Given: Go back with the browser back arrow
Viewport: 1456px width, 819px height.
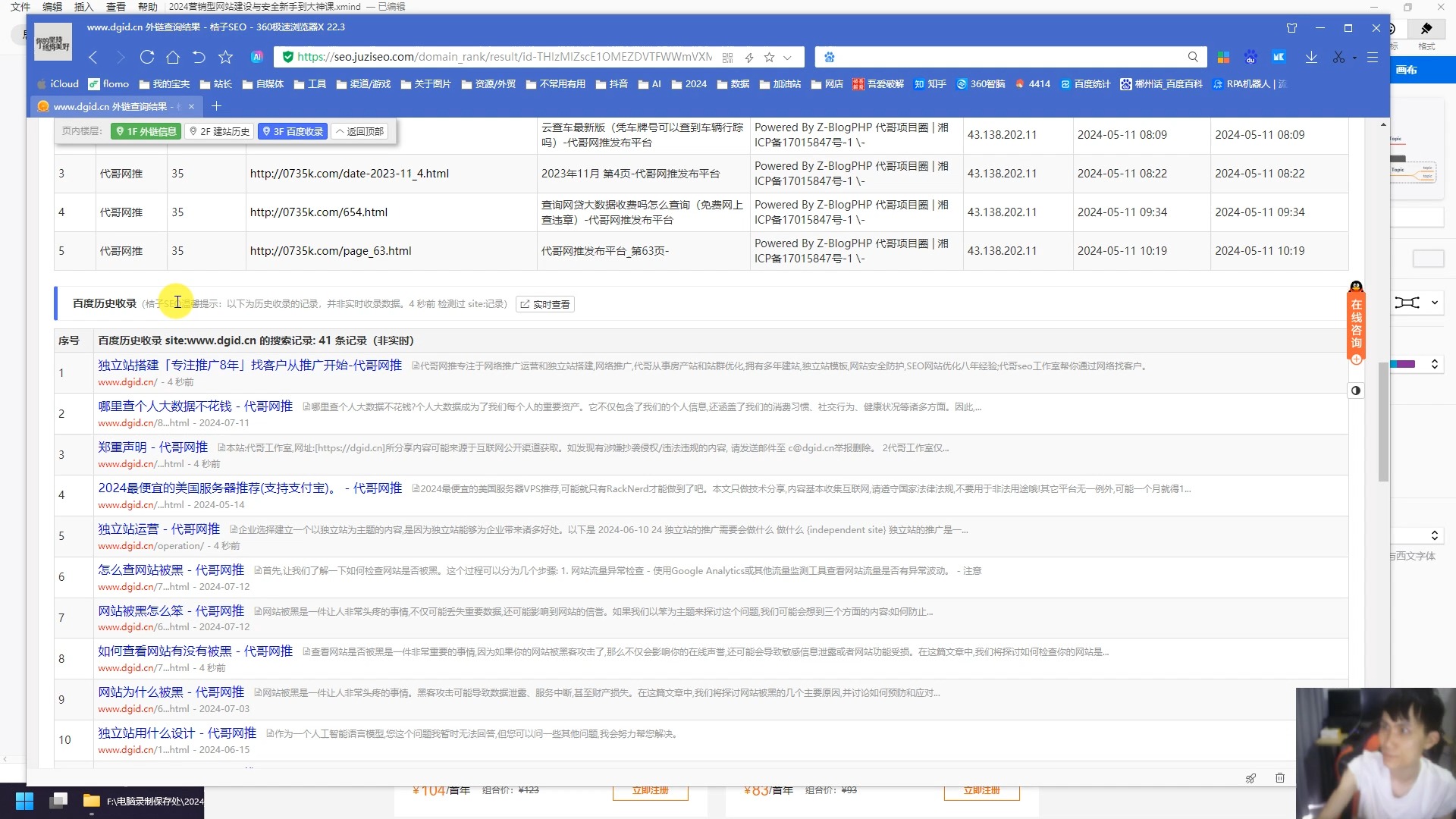Looking at the screenshot, I should pyautogui.click(x=93, y=57).
